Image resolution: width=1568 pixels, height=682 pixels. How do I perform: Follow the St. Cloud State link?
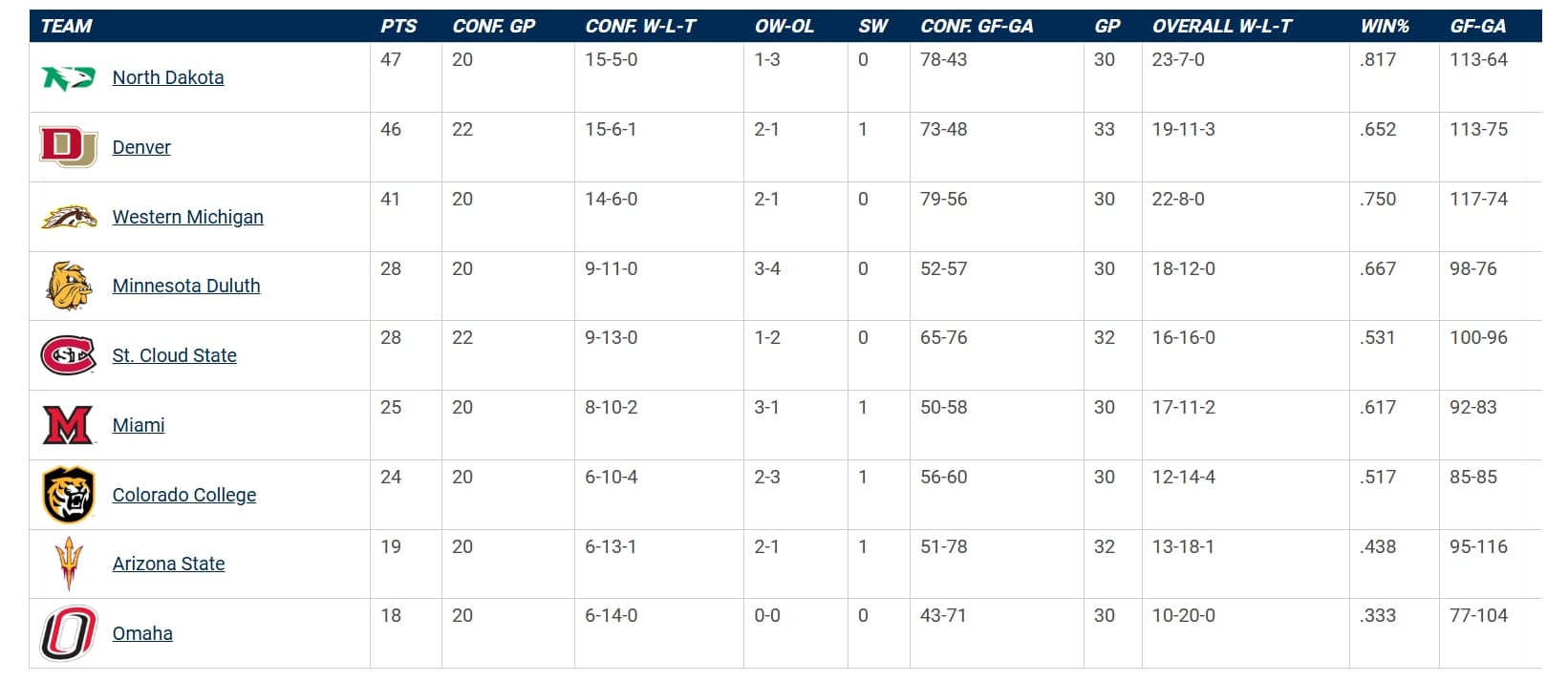(174, 355)
